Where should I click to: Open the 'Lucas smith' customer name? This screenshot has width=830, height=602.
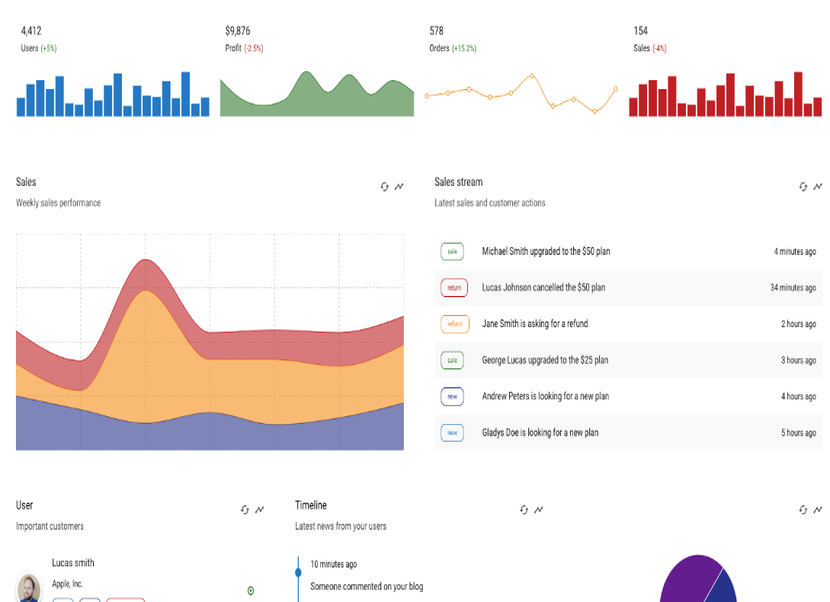click(x=73, y=563)
